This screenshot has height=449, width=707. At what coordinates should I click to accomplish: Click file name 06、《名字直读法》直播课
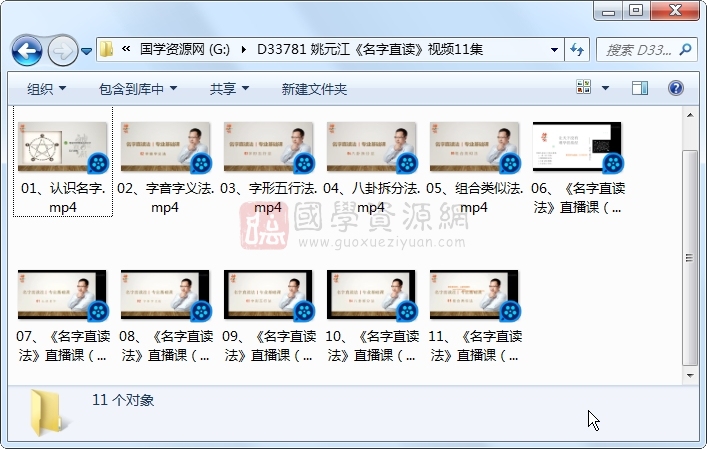click(578, 197)
